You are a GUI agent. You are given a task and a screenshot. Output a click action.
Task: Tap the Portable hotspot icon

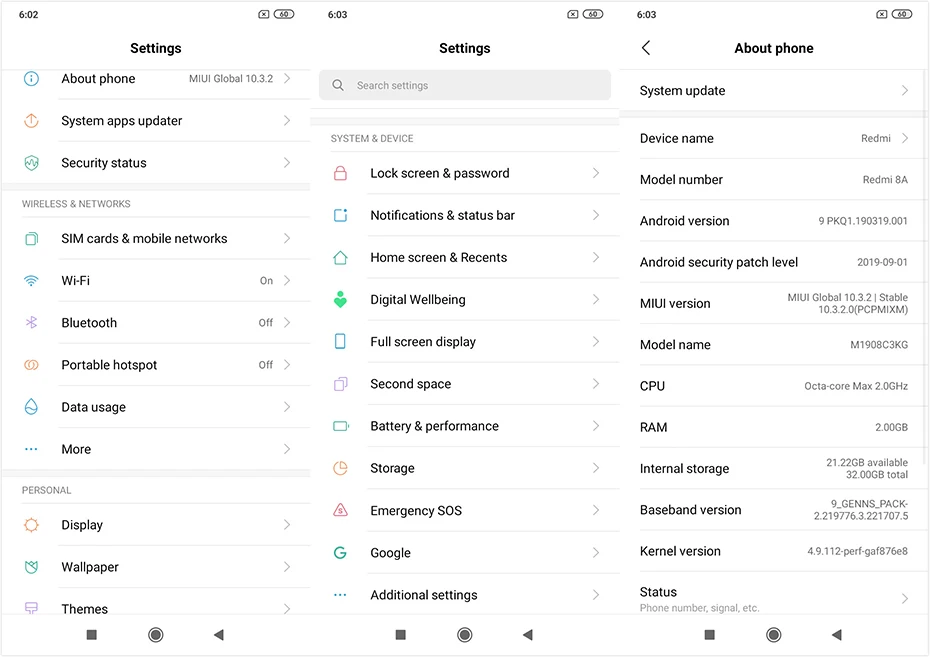point(31,365)
